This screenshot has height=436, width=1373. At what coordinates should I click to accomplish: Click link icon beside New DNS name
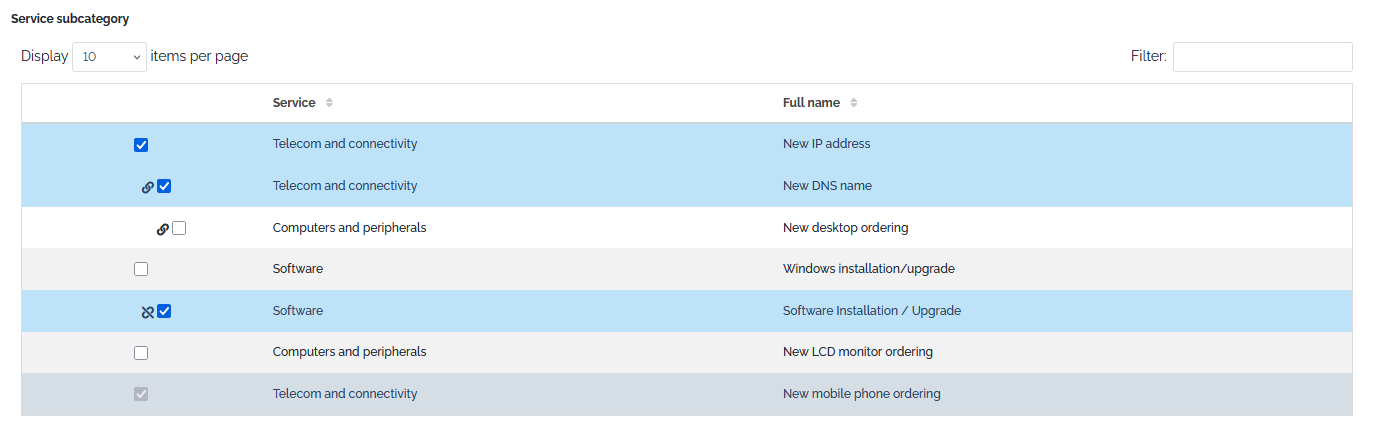click(x=148, y=187)
